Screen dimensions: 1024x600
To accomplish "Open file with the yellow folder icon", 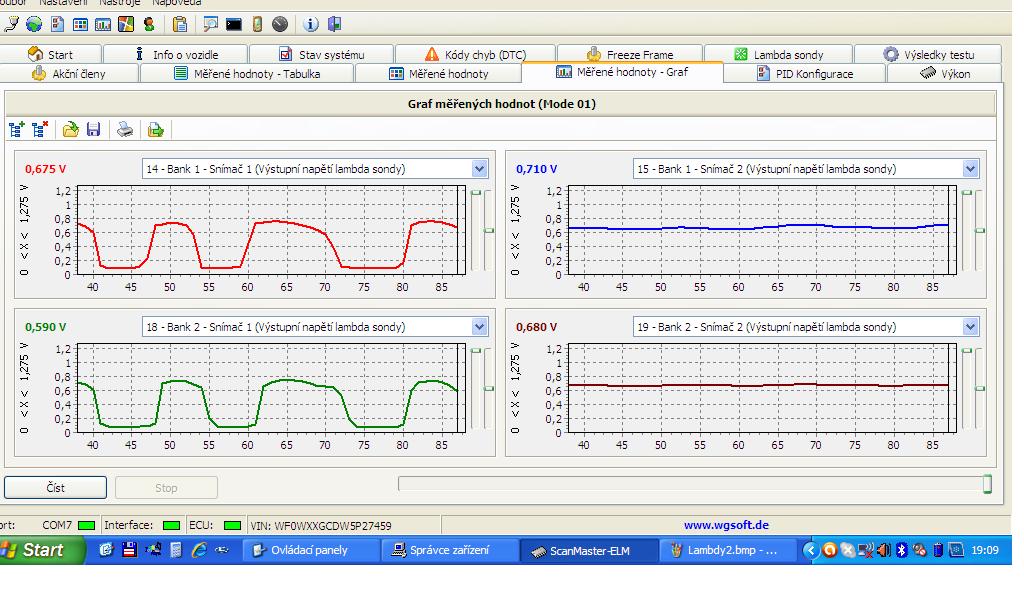I will pos(71,129).
